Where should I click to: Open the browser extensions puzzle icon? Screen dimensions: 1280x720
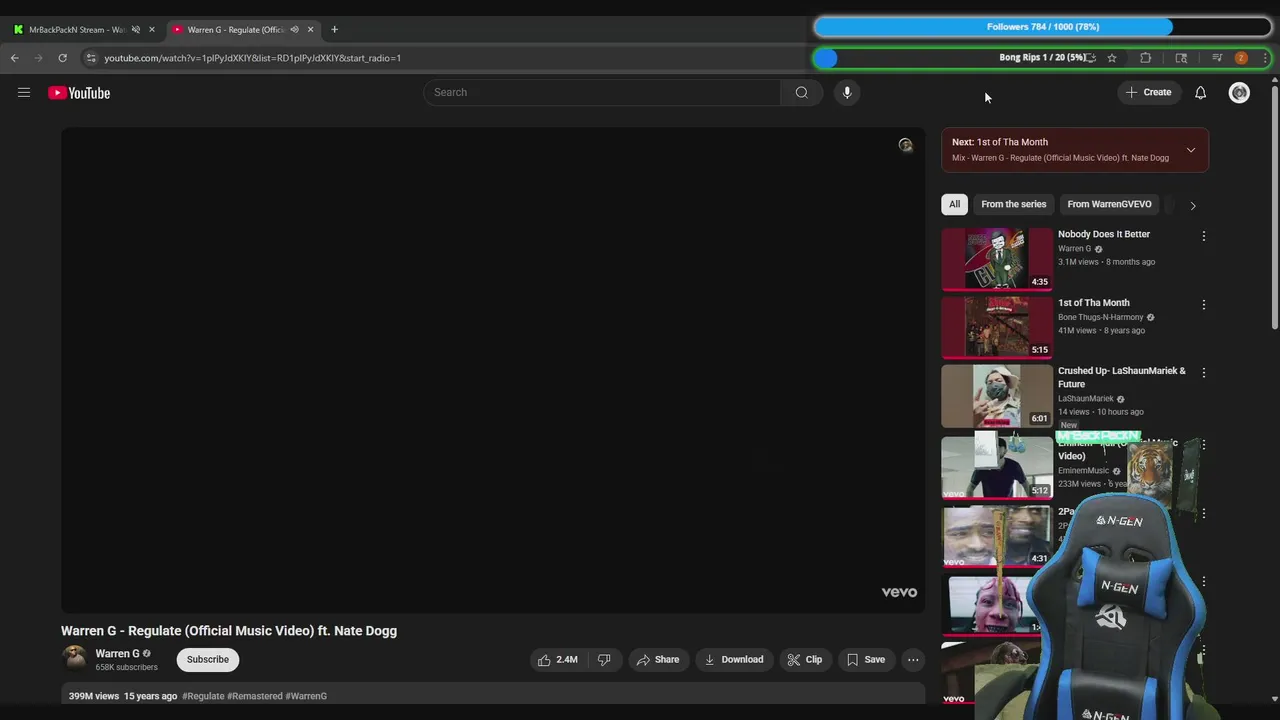(1146, 58)
